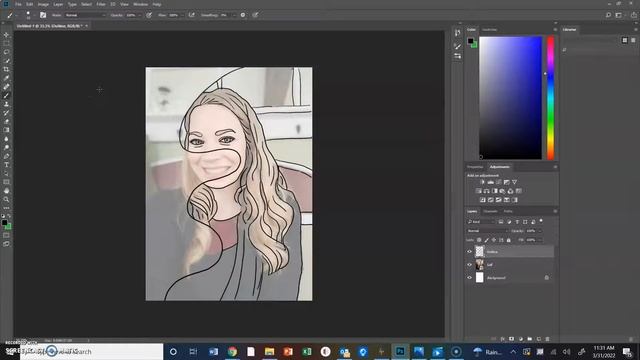Add a Levels adjustment
The width and height of the screenshot is (640, 360).
491,182
